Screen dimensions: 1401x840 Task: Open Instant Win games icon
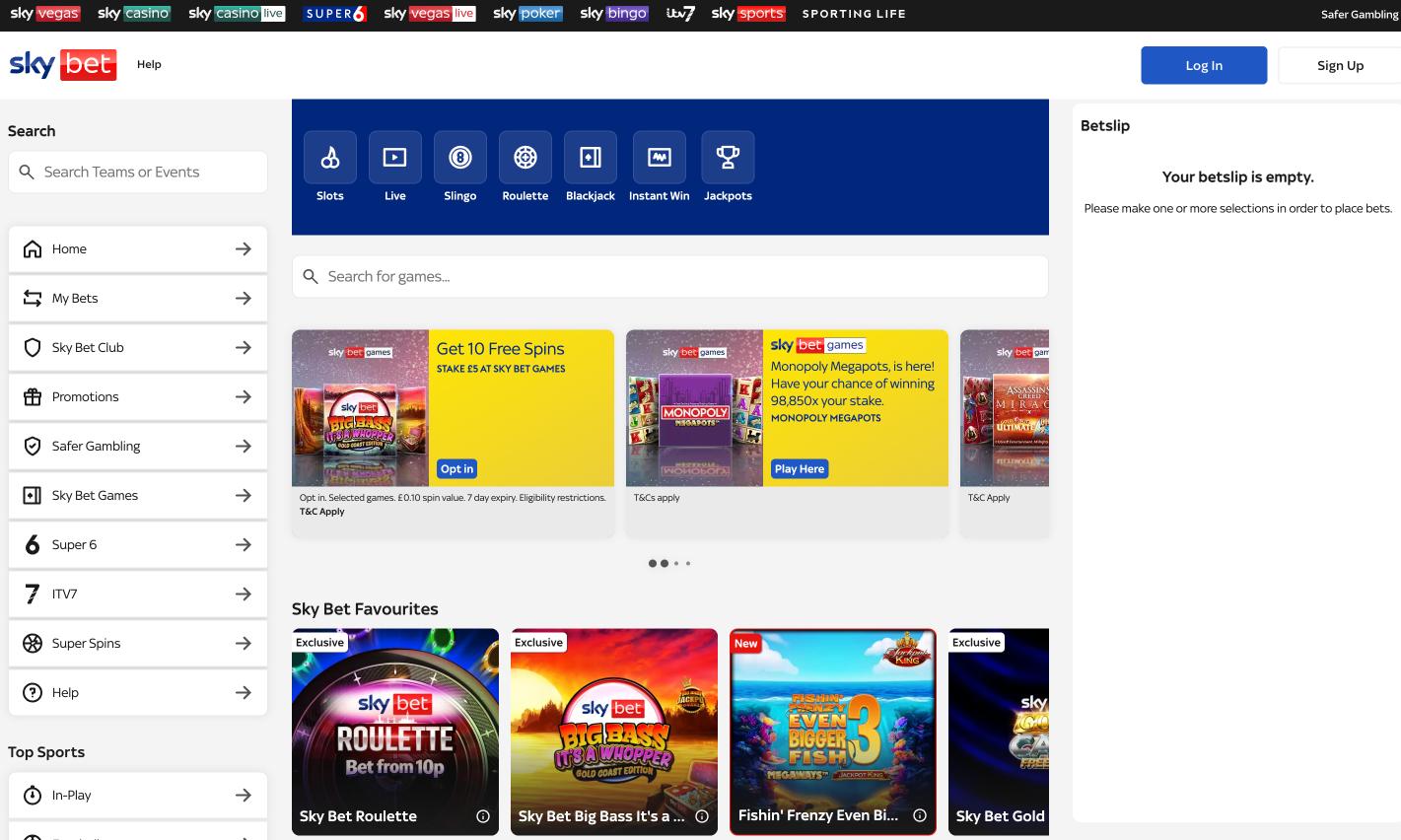(x=659, y=157)
